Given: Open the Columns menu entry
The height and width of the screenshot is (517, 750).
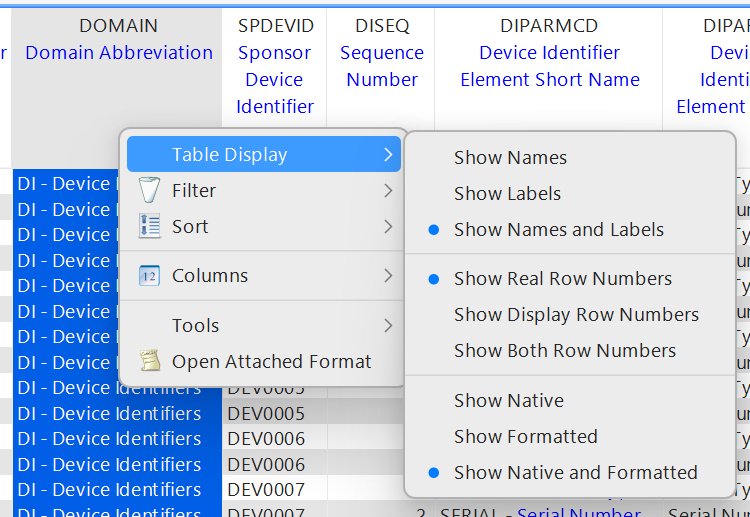Looking at the screenshot, I should (264, 275).
